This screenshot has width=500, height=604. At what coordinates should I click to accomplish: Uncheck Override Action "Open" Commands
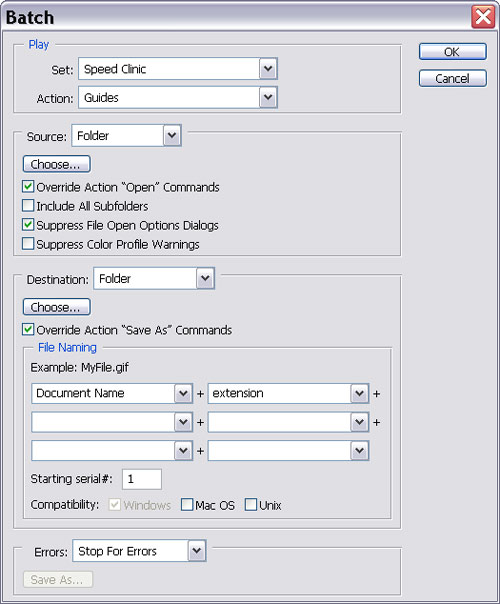click(x=28, y=186)
